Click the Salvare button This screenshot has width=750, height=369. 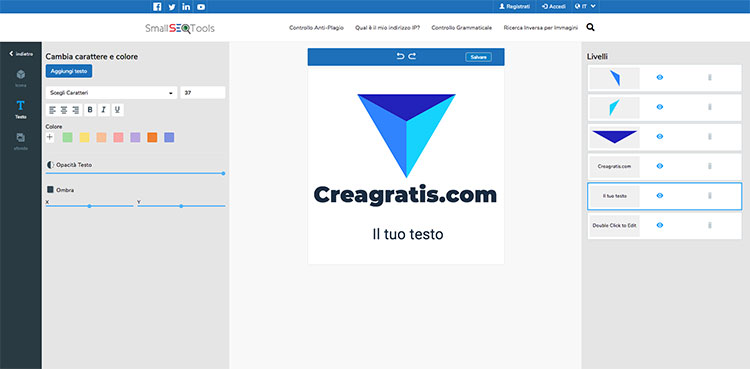(x=478, y=57)
